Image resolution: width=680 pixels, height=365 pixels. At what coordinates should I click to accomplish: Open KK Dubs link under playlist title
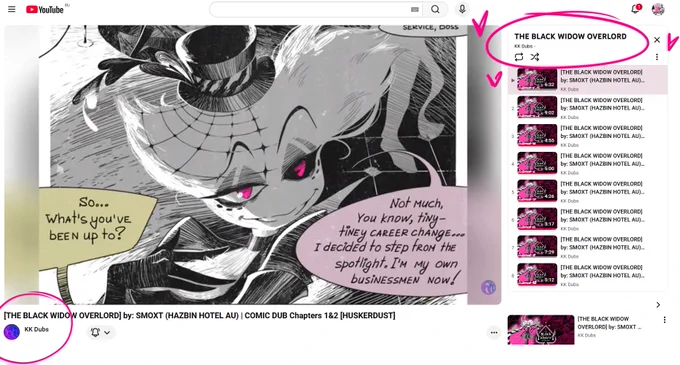coord(523,46)
